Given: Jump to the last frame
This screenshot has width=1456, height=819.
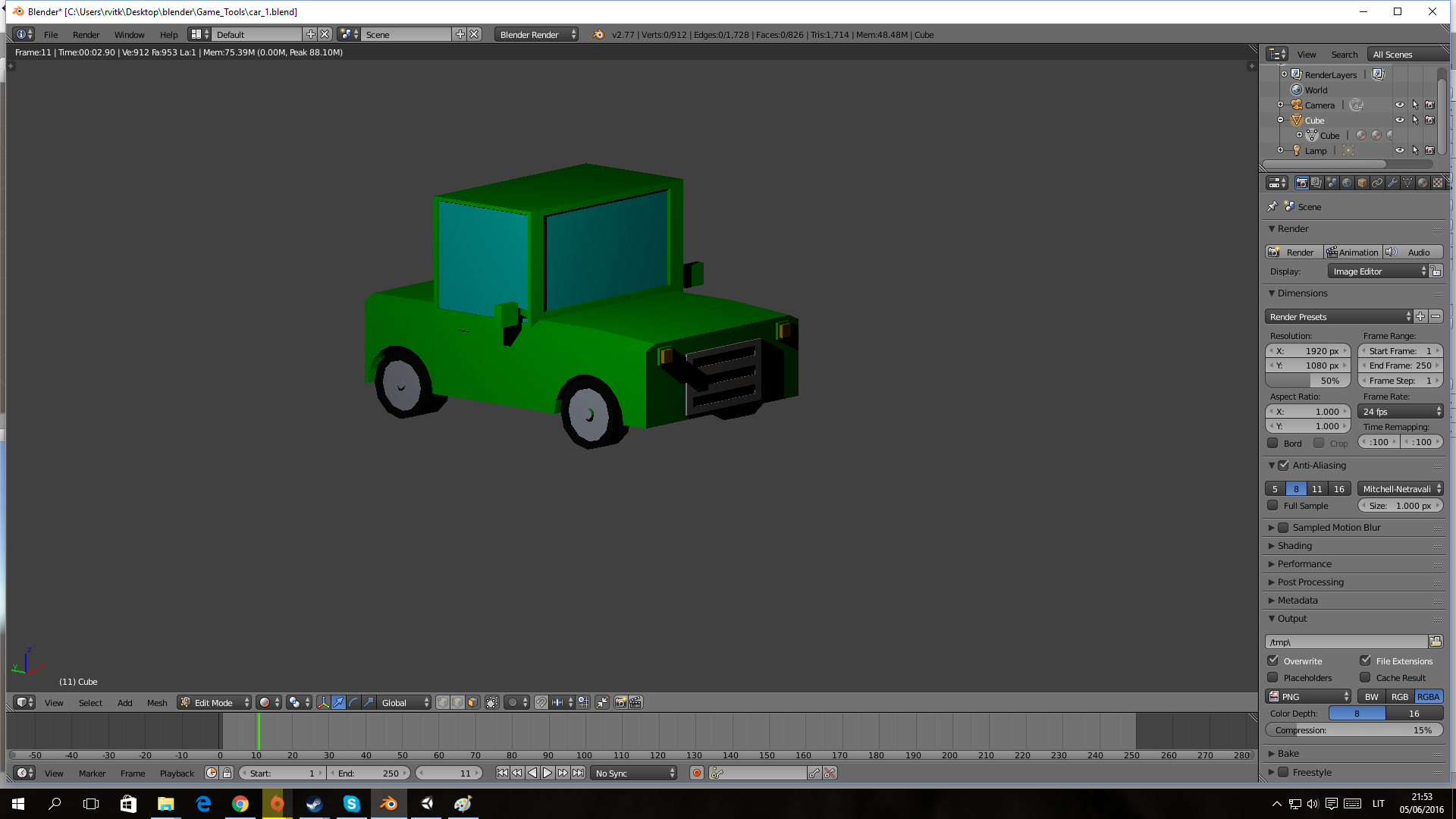Looking at the screenshot, I should [x=578, y=773].
